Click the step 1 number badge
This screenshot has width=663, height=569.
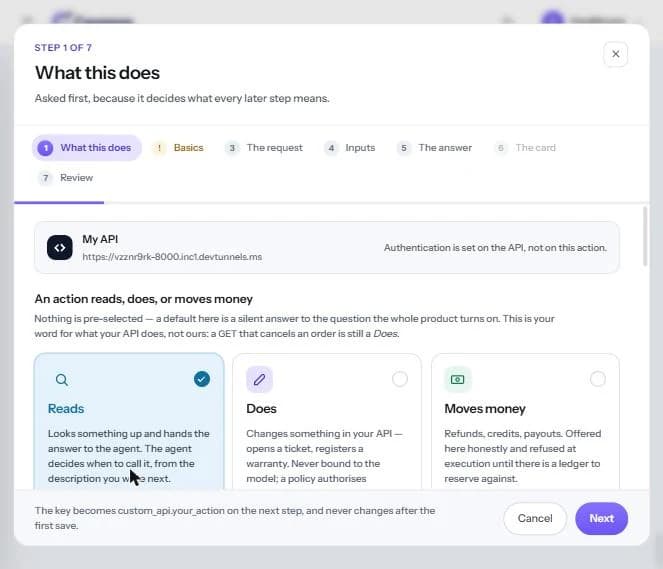(45, 148)
